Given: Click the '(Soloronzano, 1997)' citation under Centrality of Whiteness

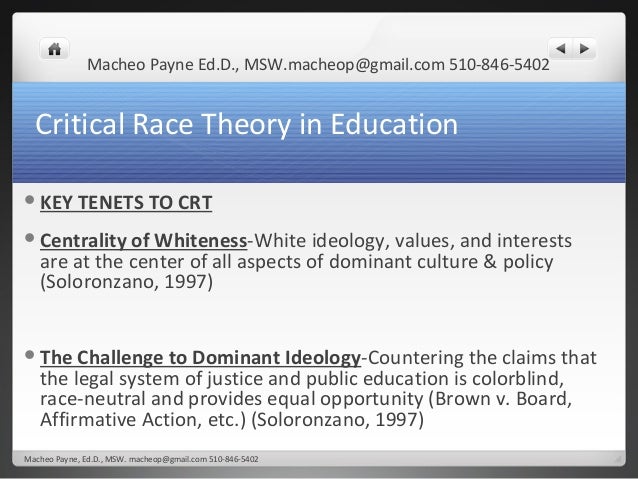Looking at the screenshot, I should 127,282.
